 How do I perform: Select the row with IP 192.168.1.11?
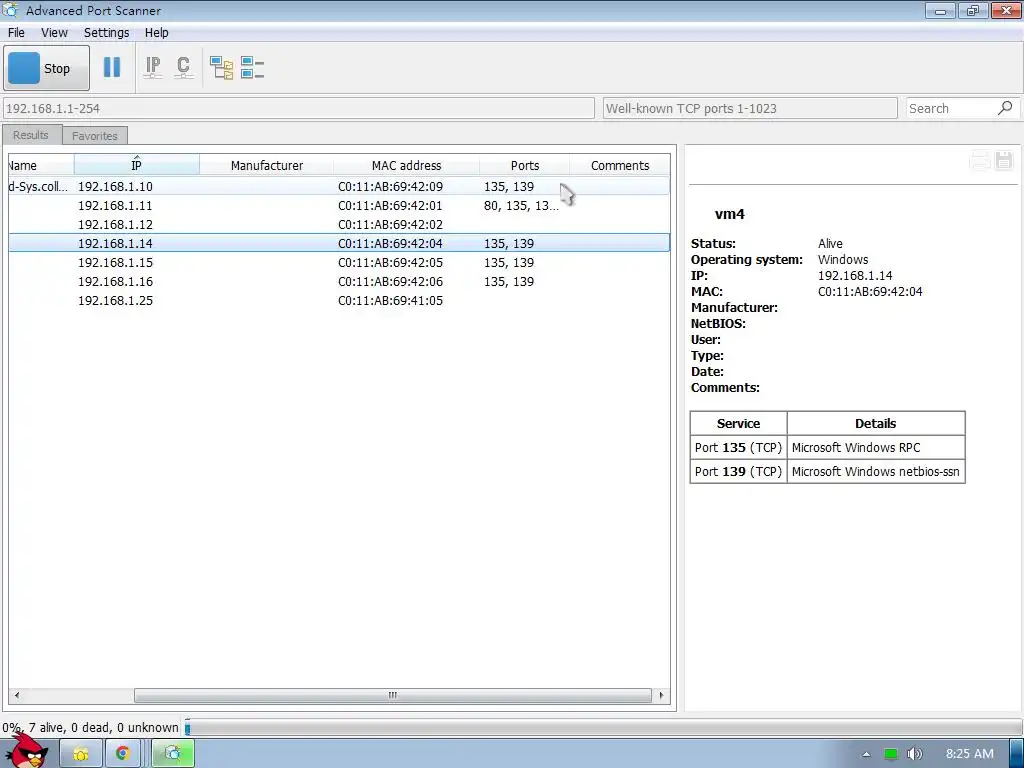click(339, 205)
